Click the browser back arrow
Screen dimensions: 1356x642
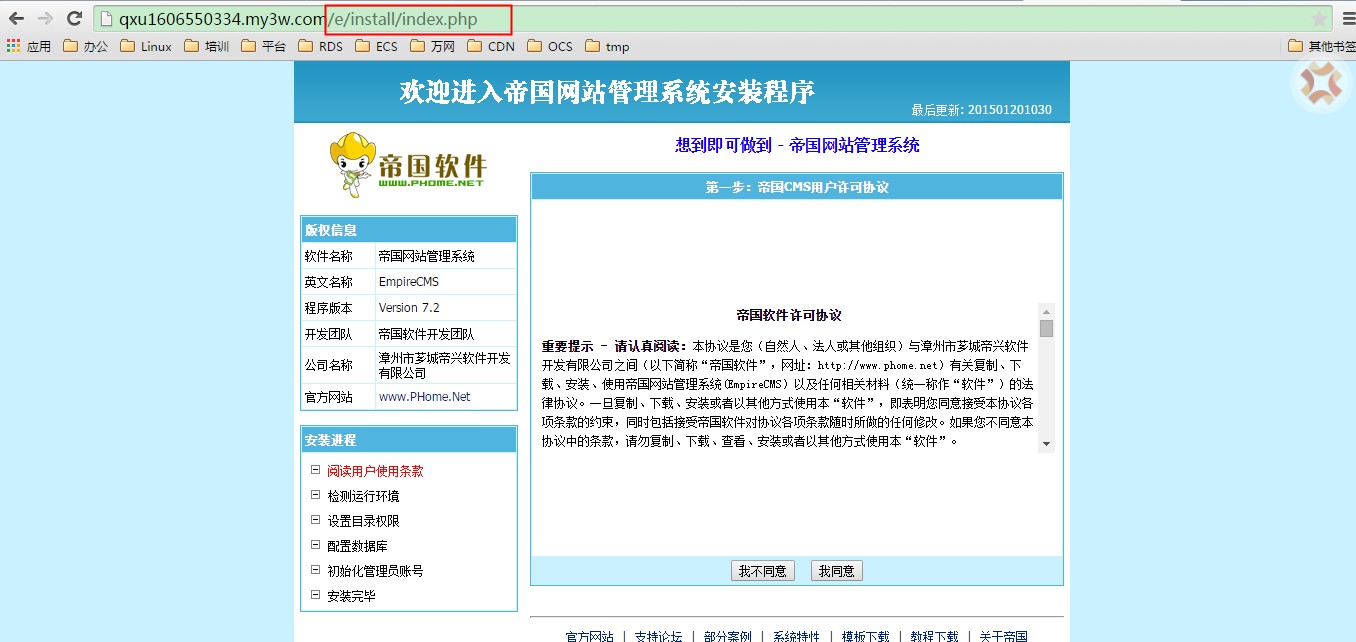coord(16,19)
